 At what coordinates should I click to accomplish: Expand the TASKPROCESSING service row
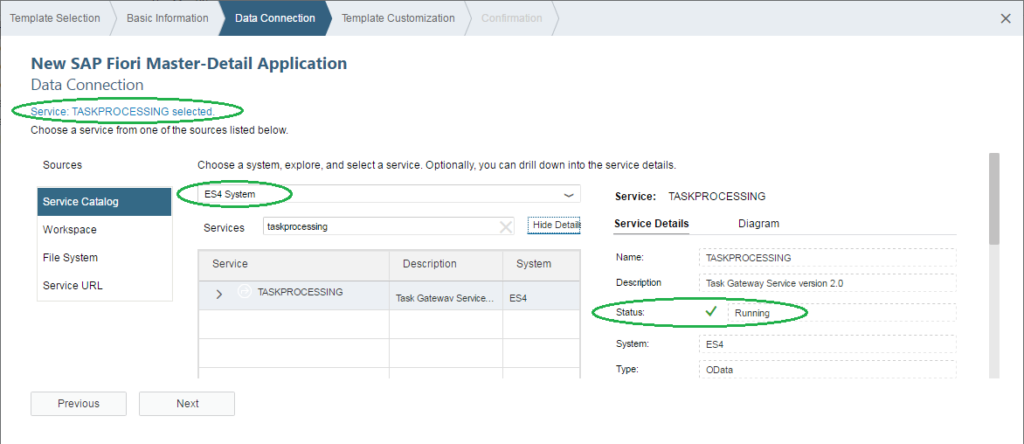pyautogui.click(x=219, y=294)
